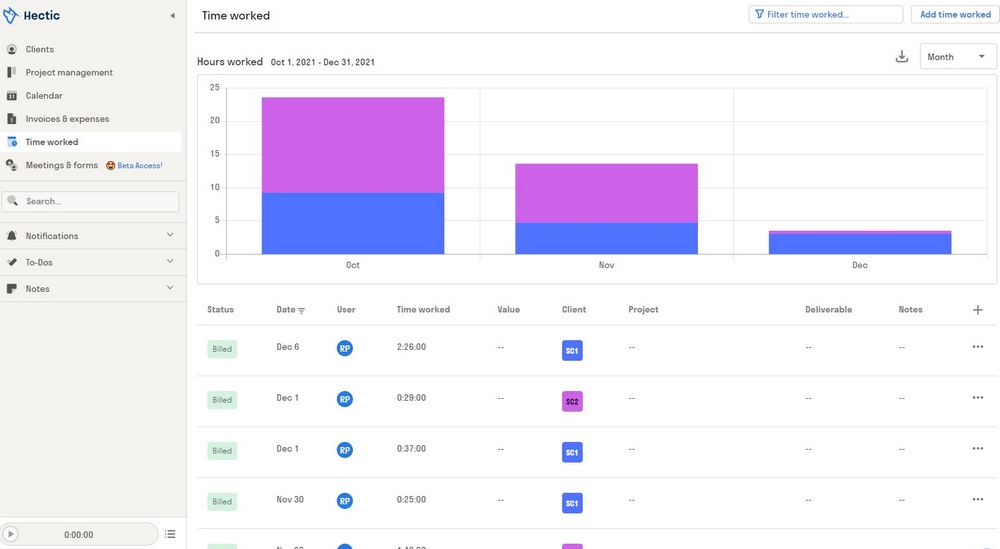Open options menu for 0:29:00 row
Image resolution: width=1000 pixels, height=549 pixels.
(978, 398)
